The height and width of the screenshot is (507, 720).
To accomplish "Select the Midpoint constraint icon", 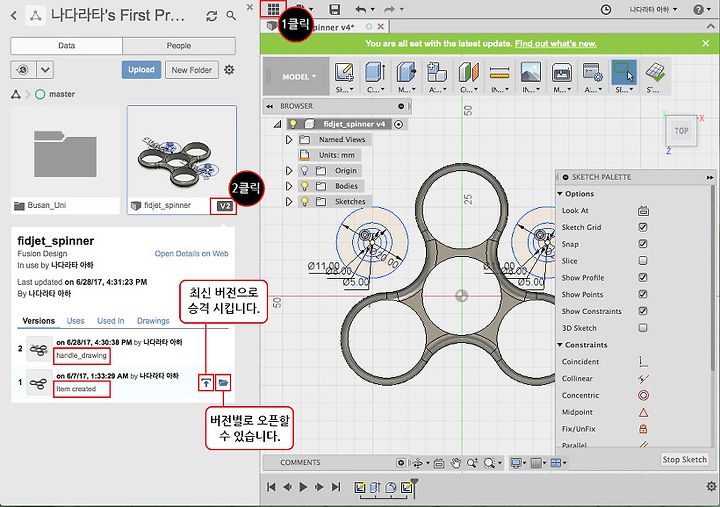I will [x=643, y=412].
